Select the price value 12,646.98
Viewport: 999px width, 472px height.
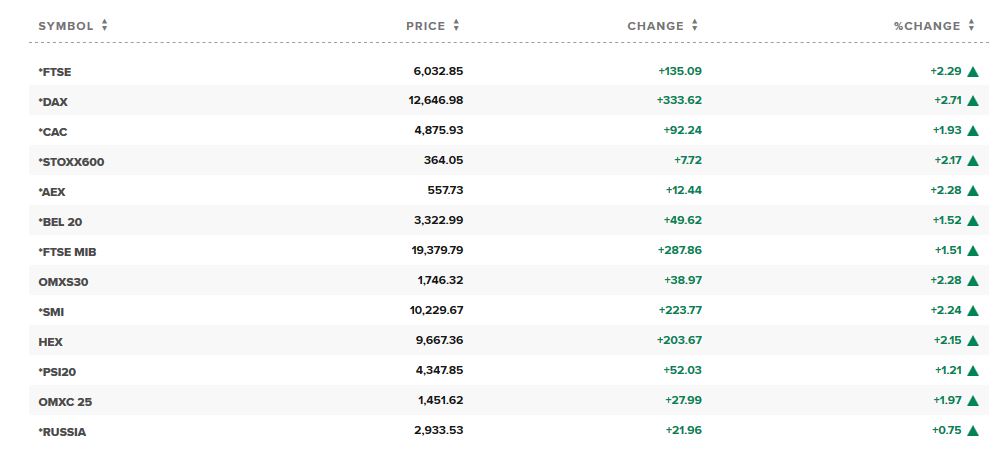tap(436, 100)
